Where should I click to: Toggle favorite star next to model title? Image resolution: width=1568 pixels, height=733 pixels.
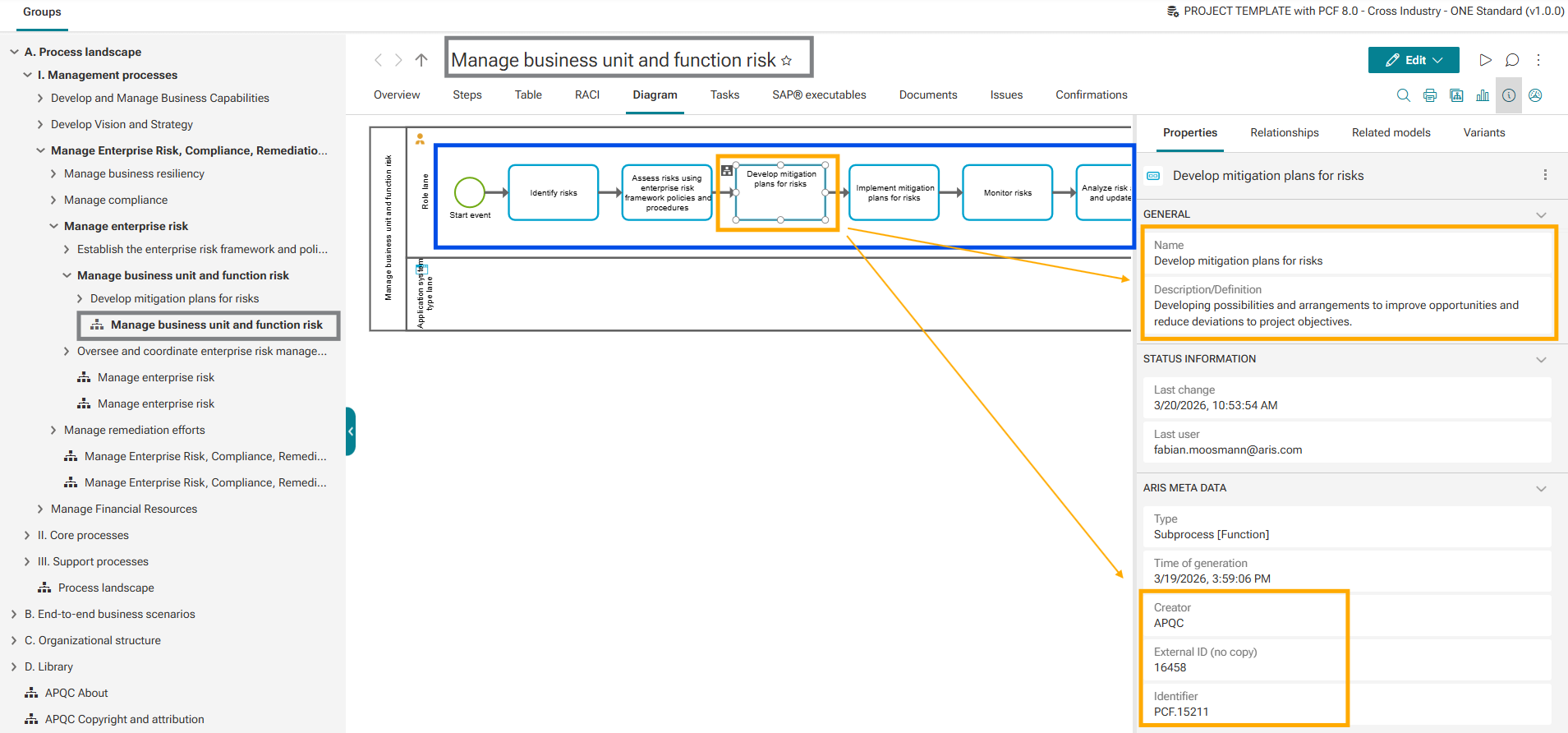click(x=786, y=61)
